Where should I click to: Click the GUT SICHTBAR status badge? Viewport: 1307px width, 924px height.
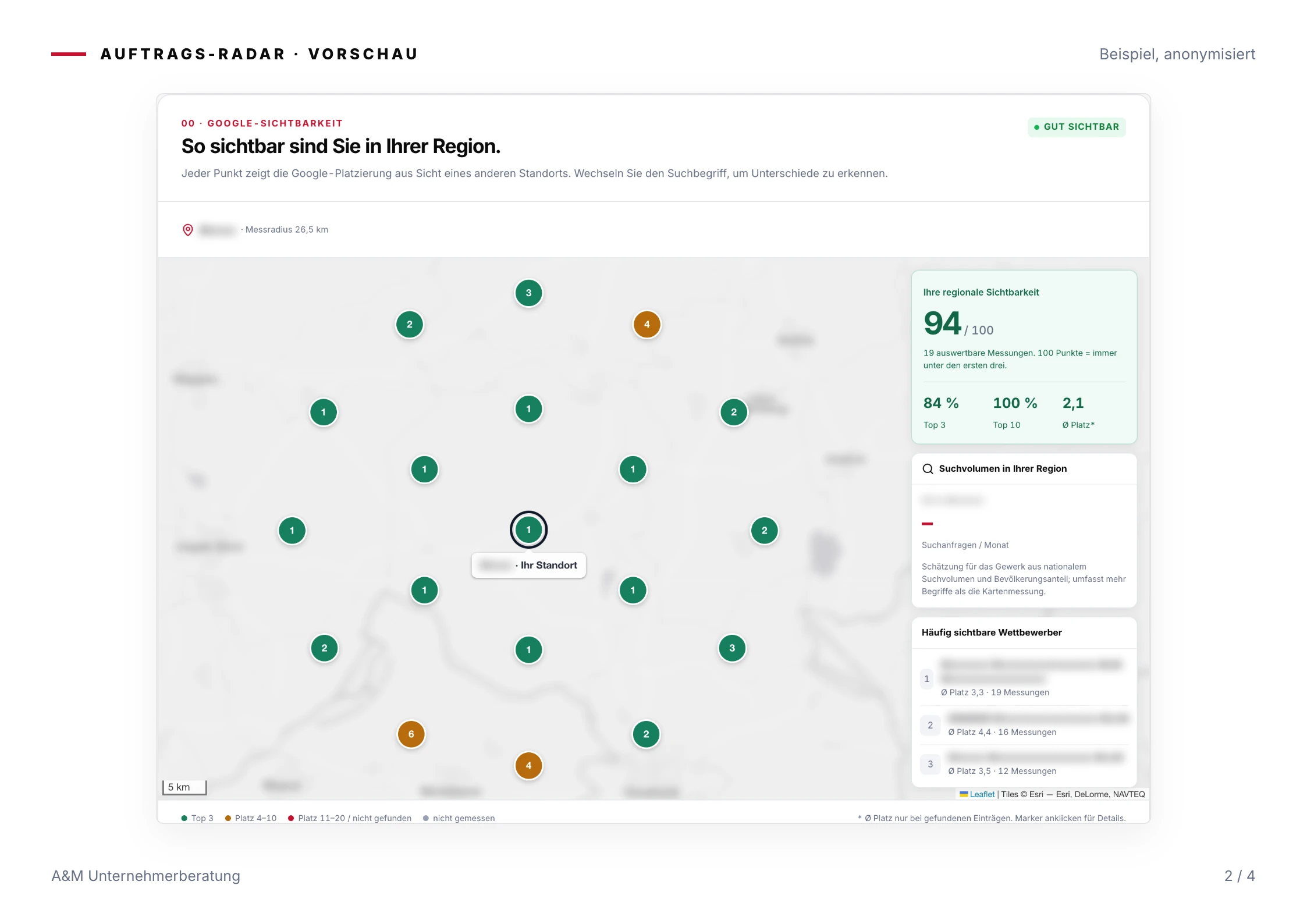pyautogui.click(x=1077, y=127)
